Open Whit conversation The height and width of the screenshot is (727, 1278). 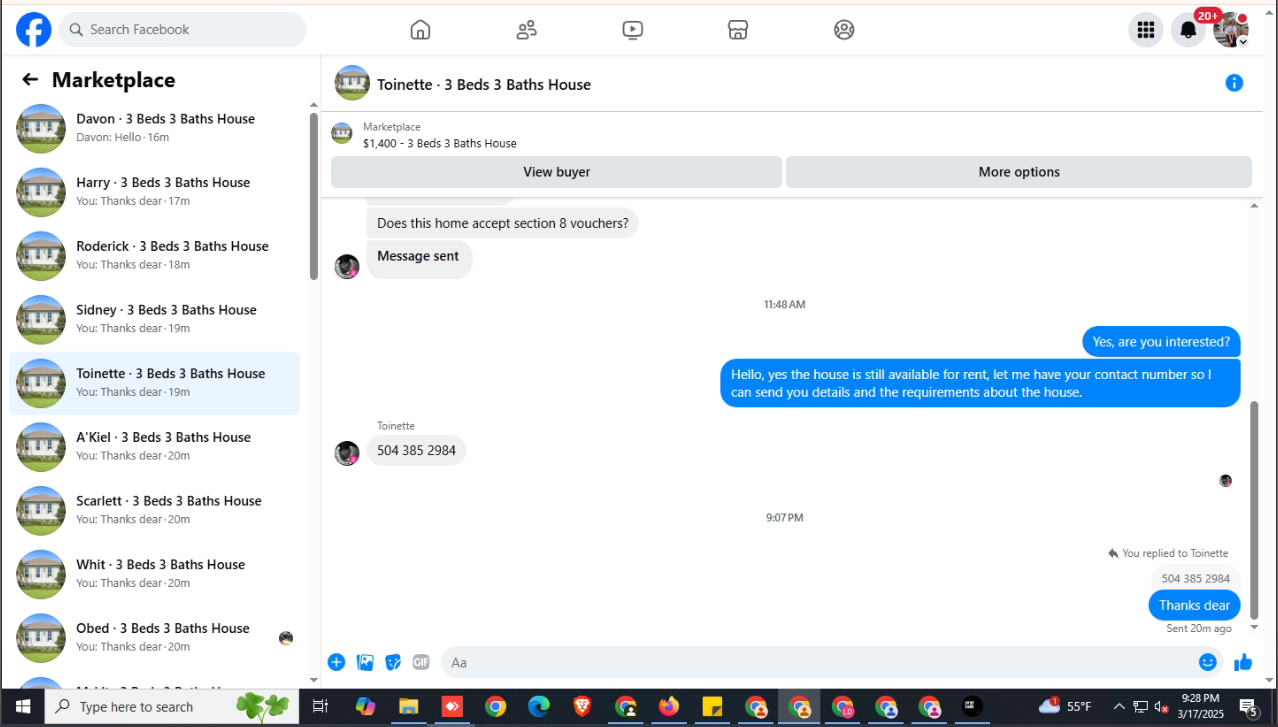coord(155,574)
